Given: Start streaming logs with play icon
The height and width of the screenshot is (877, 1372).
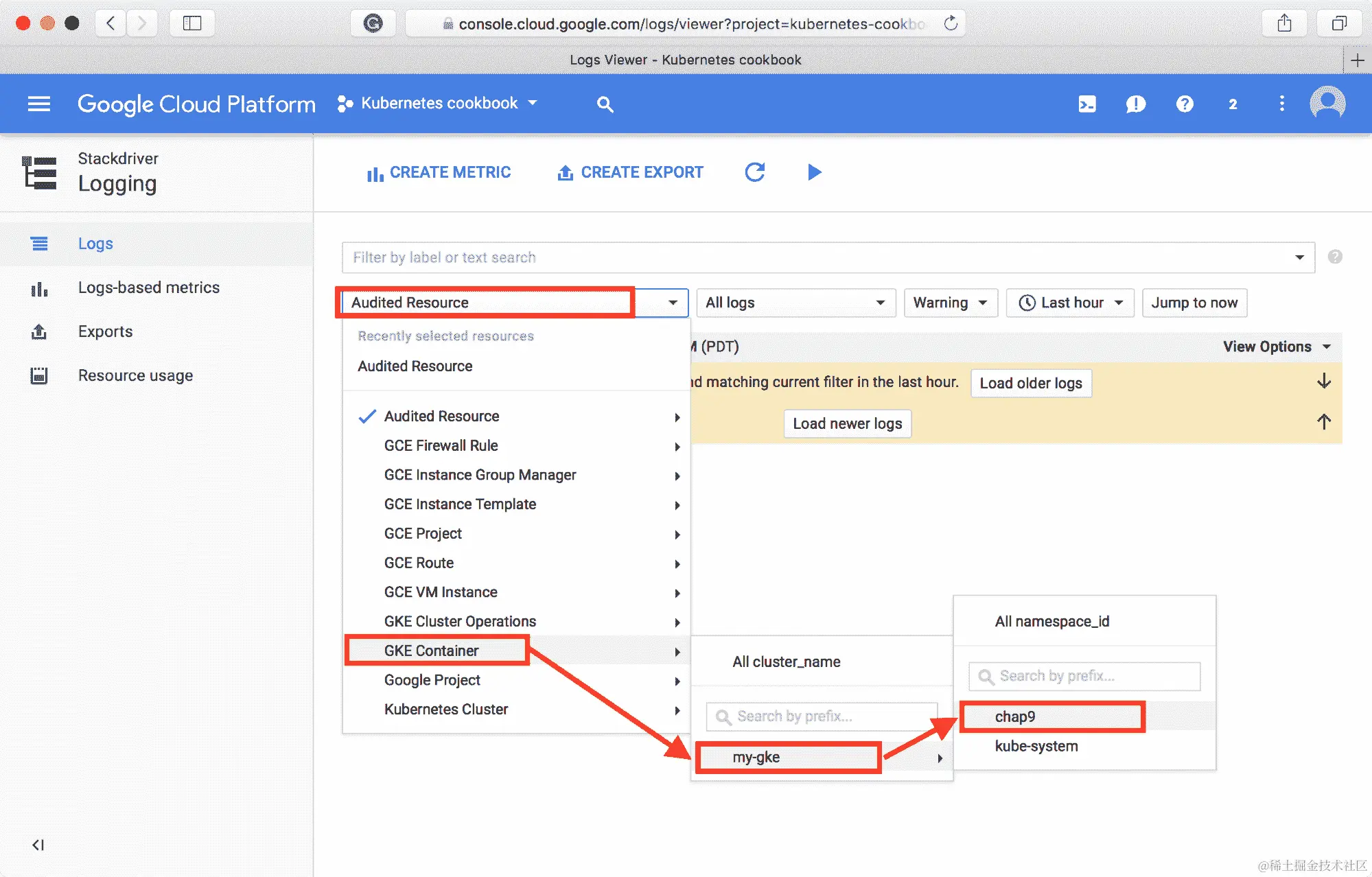Looking at the screenshot, I should (x=814, y=172).
